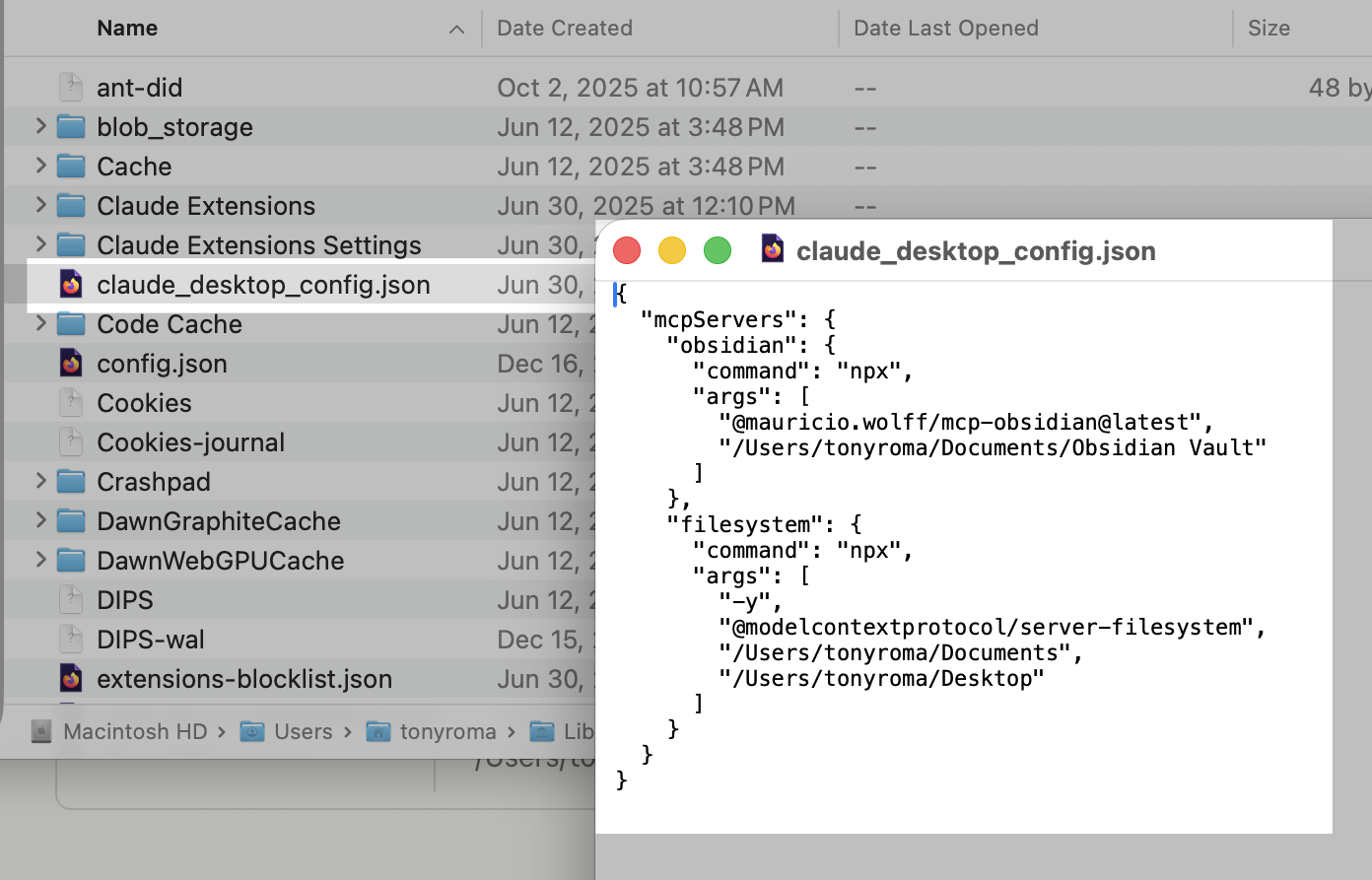Click the /Users/tonyroma/Desktop path line
The width and height of the screenshot is (1372, 880).
(881, 678)
